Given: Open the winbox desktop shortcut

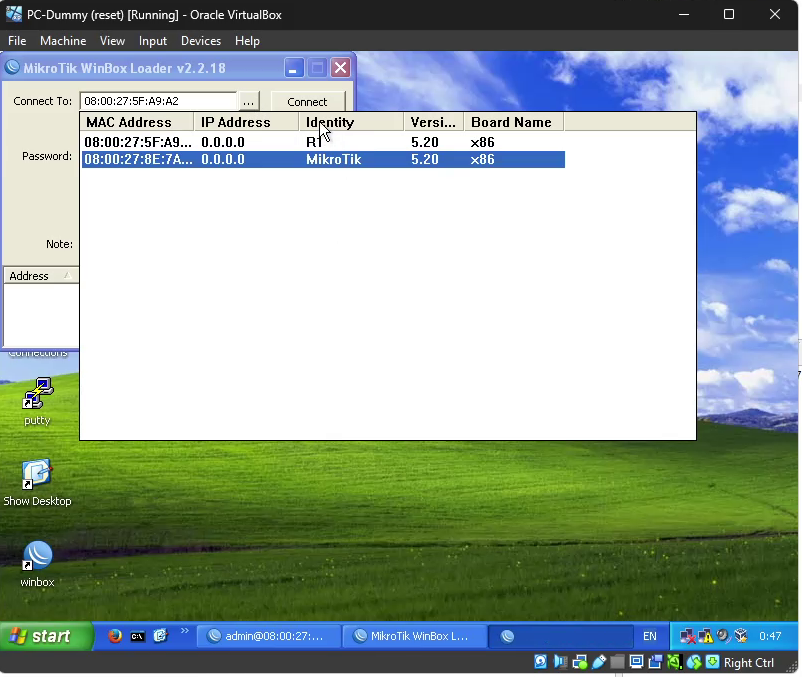Looking at the screenshot, I should click(37, 555).
